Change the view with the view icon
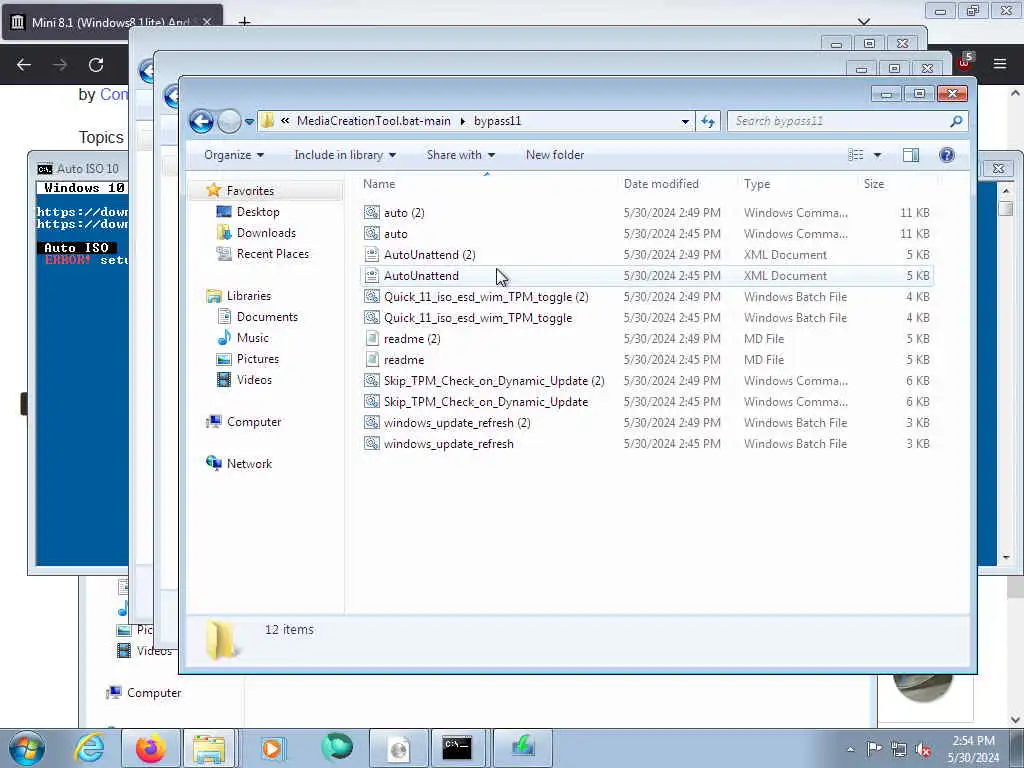Image resolution: width=1024 pixels, height=768 pixels. pyautogui.click(x=856, y=155)
